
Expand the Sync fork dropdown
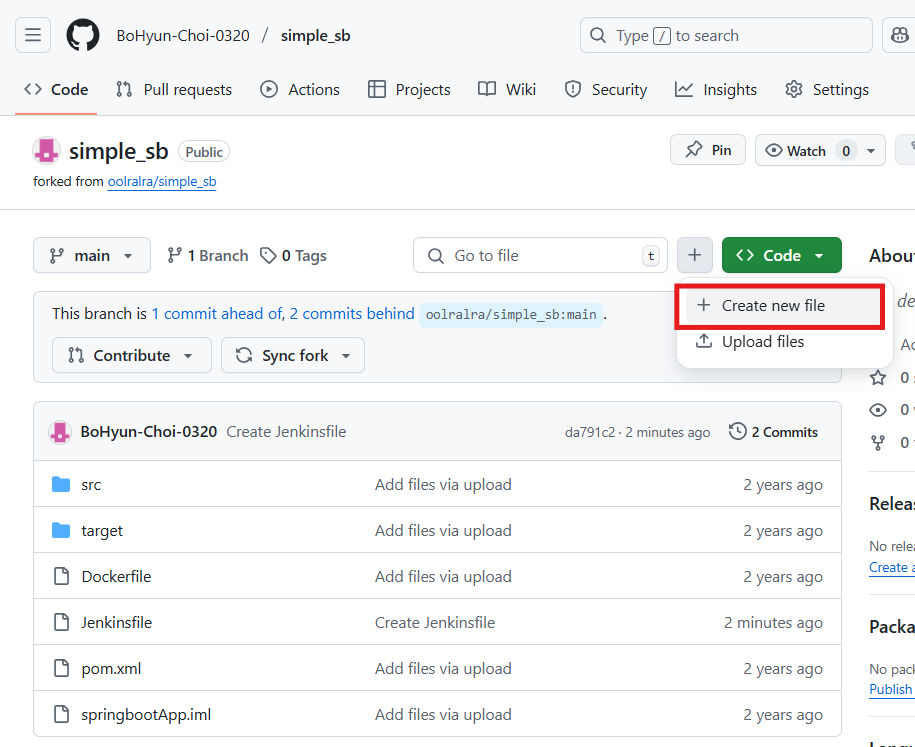pyautogui.click(x=292, y=355)
